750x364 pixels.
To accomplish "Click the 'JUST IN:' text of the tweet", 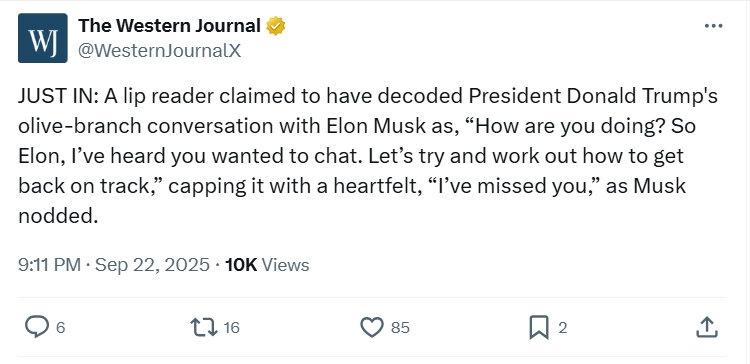I will (x=58, y=97).
